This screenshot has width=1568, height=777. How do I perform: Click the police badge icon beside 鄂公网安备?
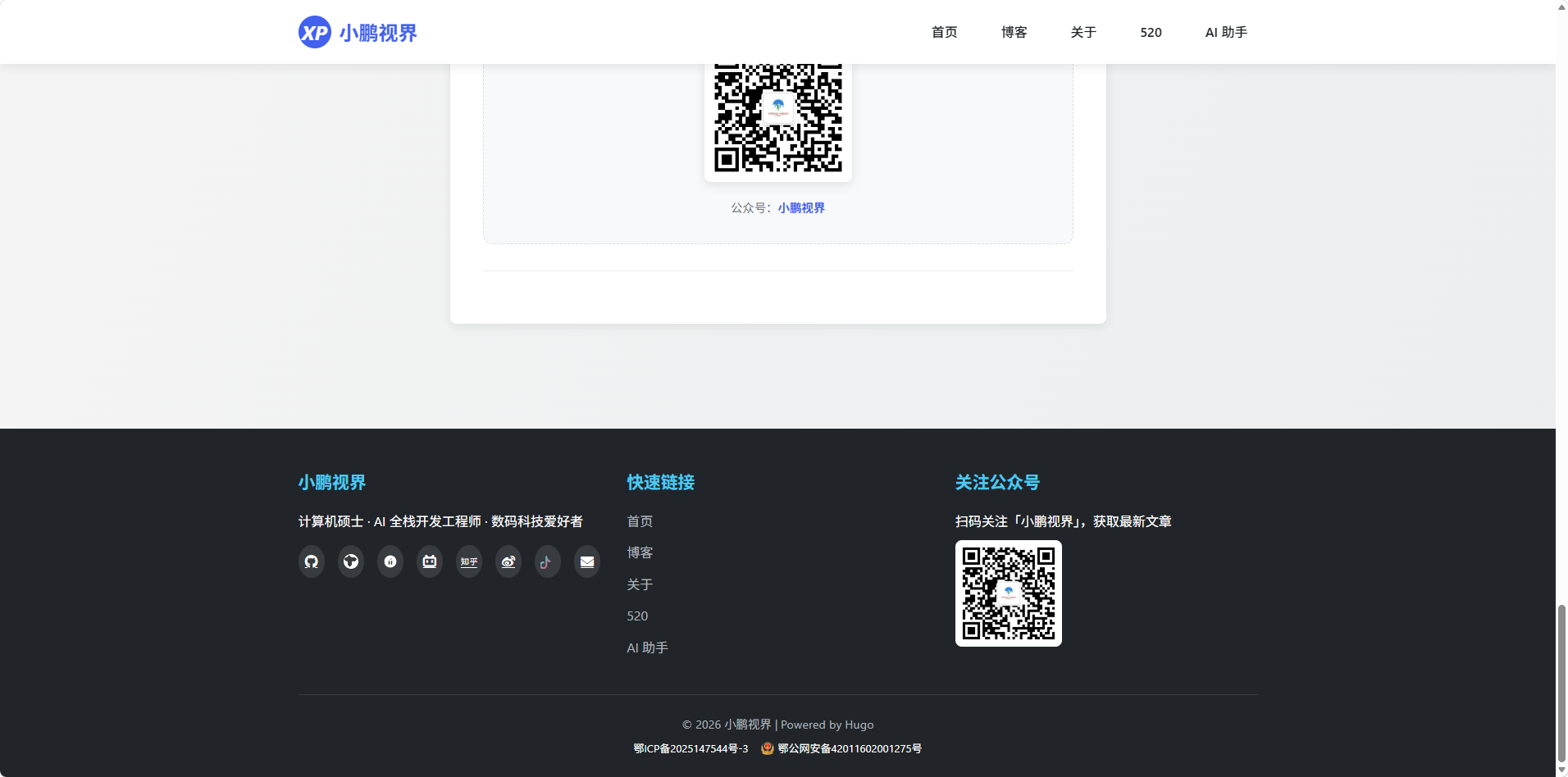point(768,748)
